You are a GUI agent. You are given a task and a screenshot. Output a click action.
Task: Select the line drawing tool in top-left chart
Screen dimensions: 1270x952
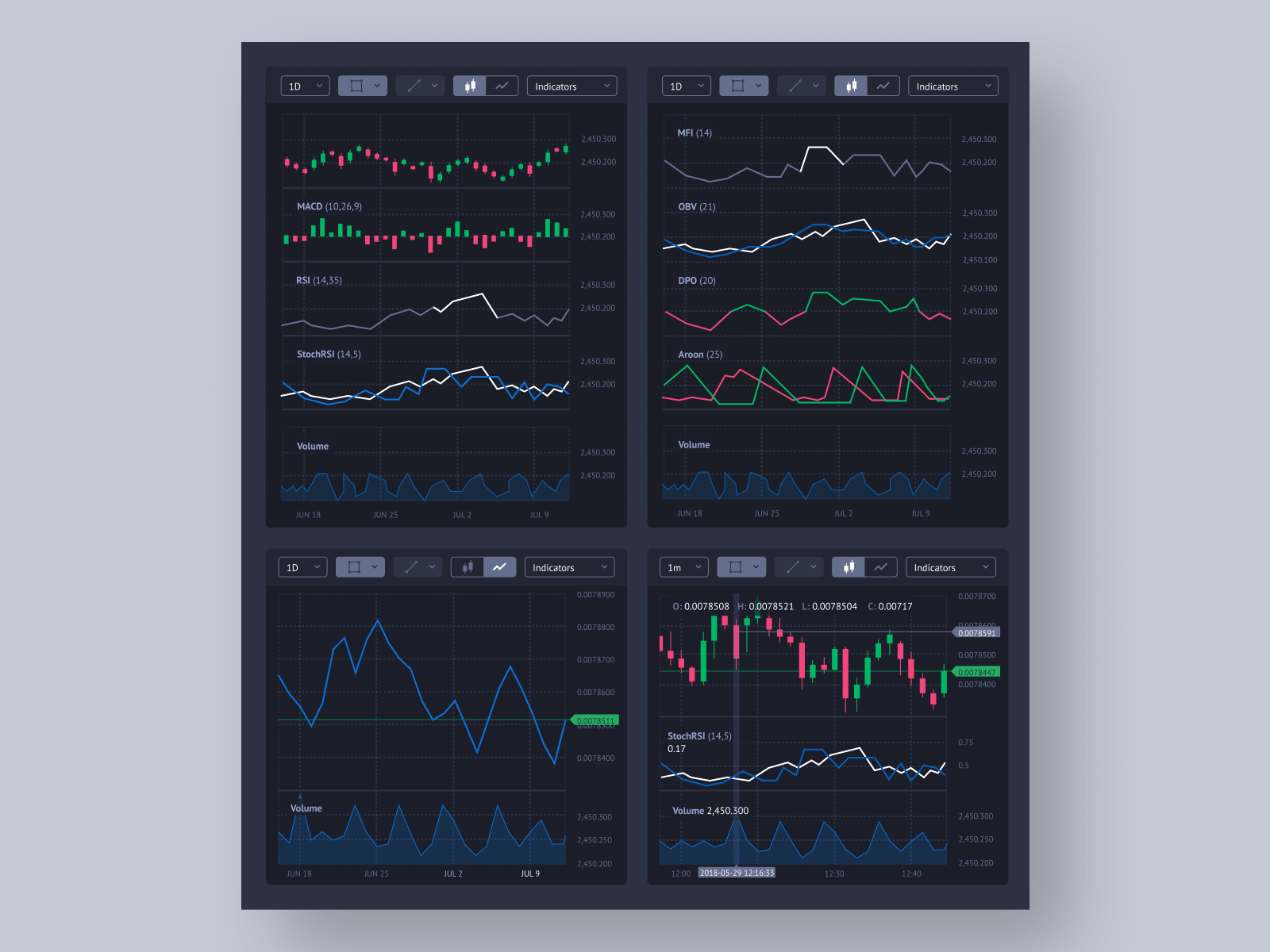click(x=414, y=86)
